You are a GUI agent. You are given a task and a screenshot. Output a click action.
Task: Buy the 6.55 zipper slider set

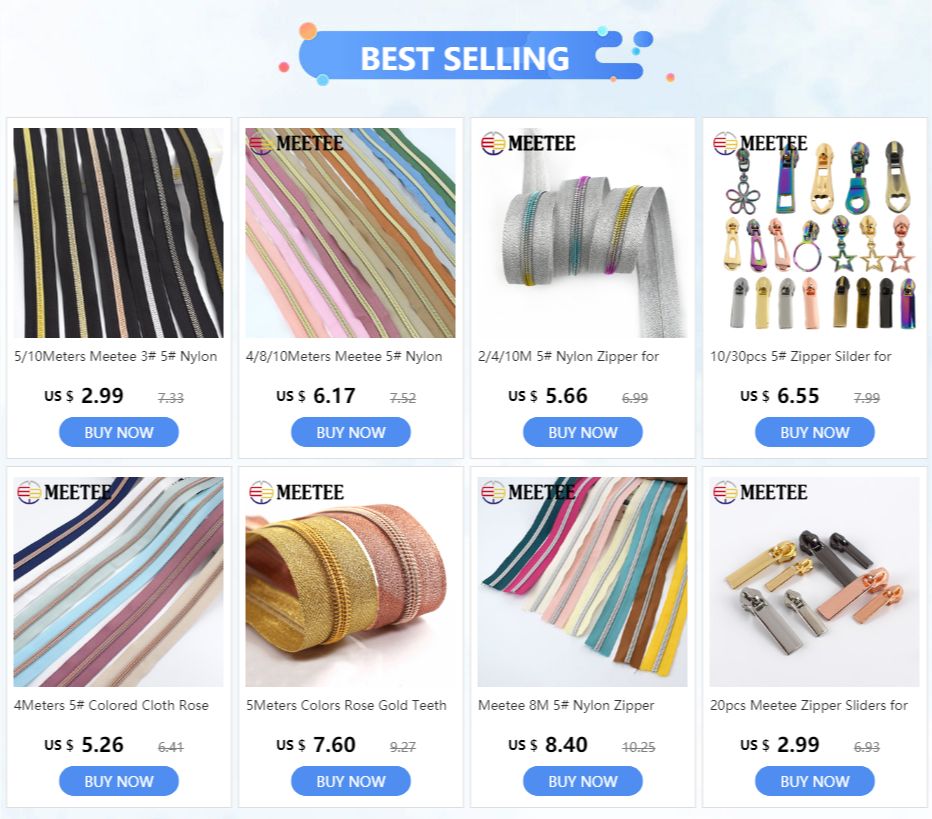(815, 432)
